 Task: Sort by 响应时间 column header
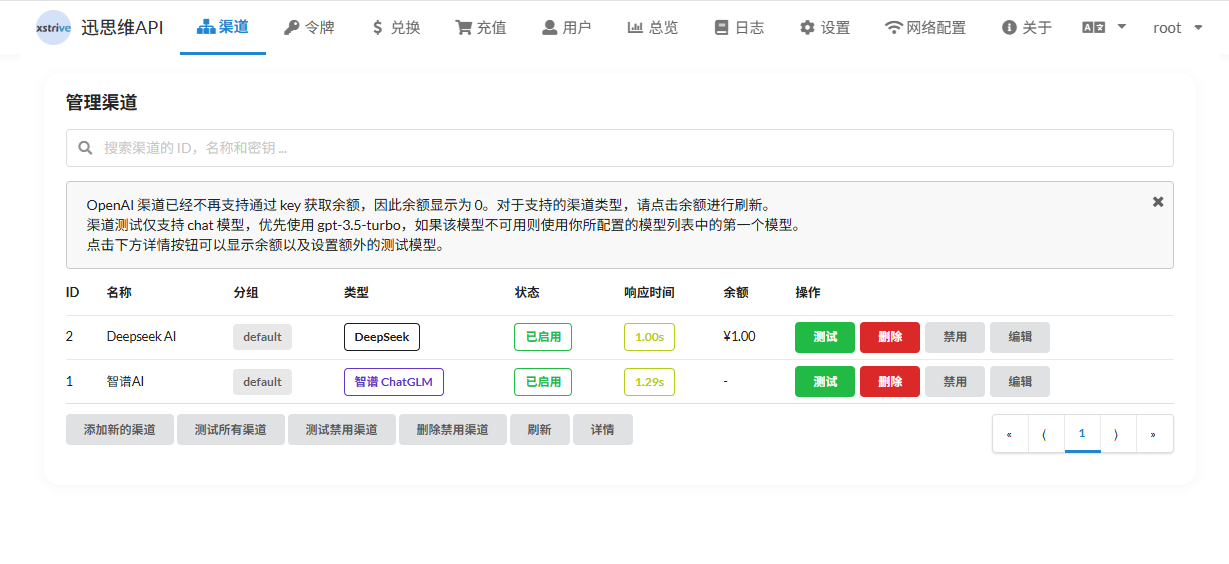coord(649,293)
